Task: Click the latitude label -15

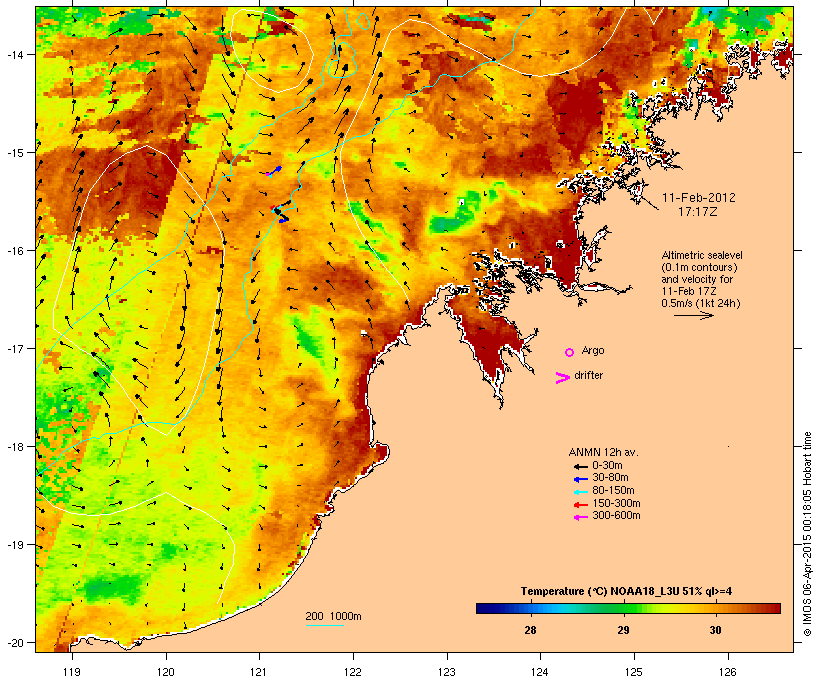Action: pyautogui.click(x=14, y=153)
